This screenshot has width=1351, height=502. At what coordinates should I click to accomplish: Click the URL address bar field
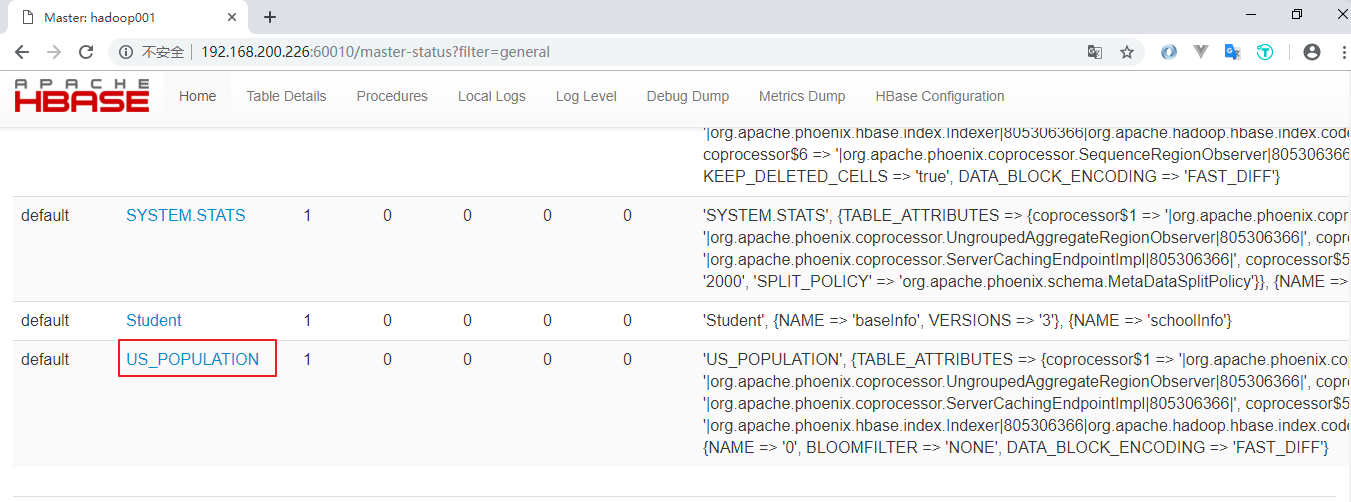(x=600, y=52)
